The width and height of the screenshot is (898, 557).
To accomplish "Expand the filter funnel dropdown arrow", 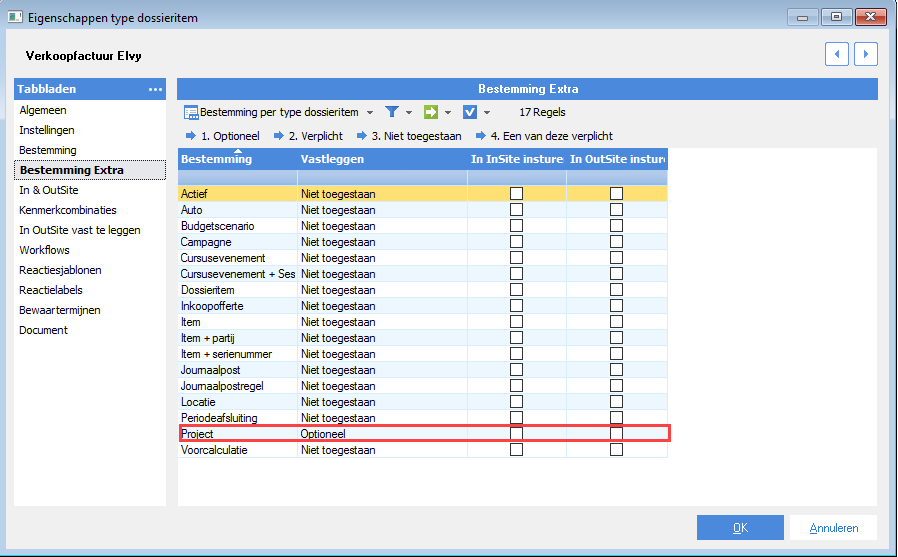I will pyautogui.click(x=409, y=113).
